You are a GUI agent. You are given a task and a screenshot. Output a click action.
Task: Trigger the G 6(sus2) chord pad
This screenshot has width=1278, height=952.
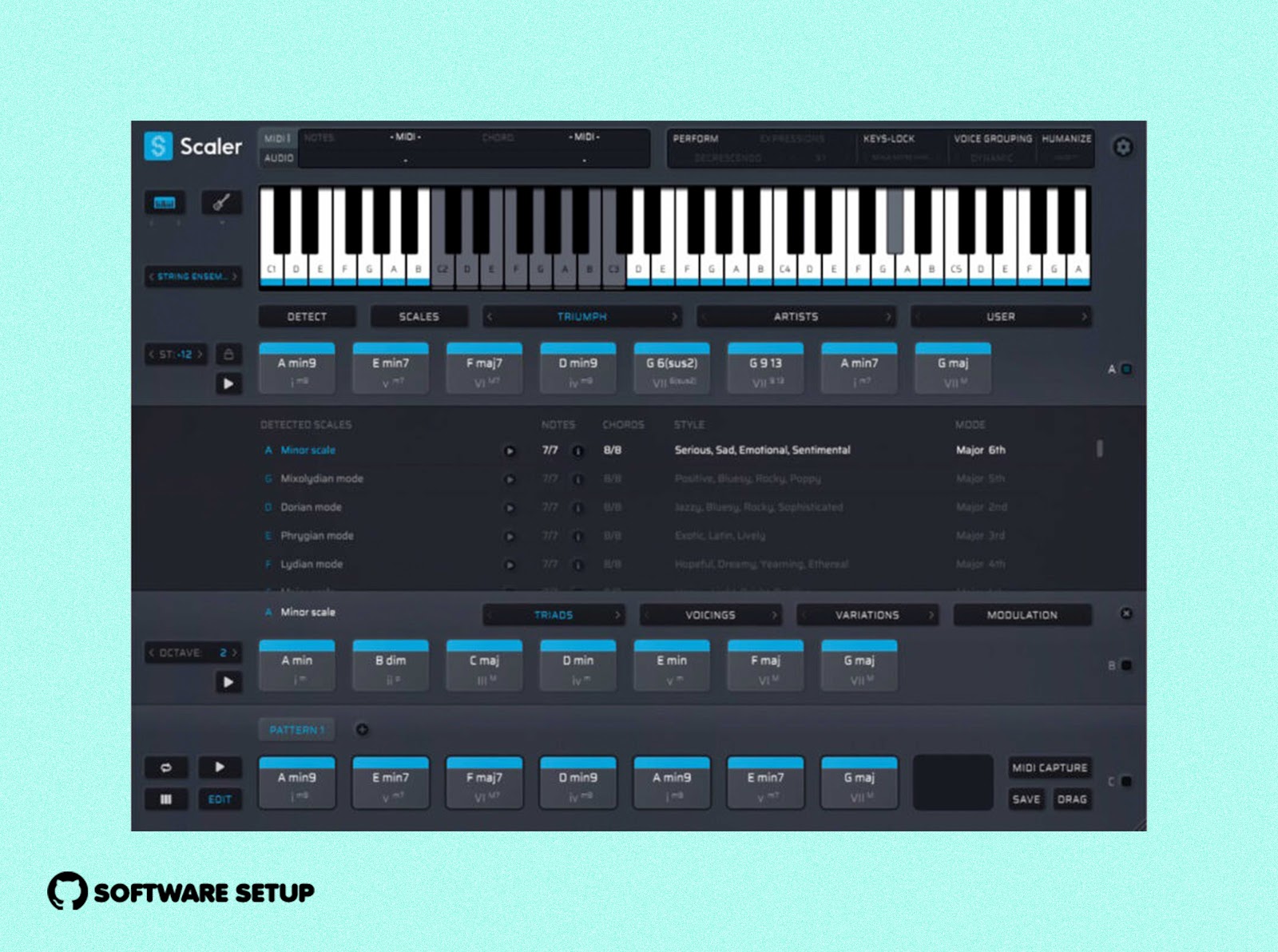pyautogui.click(x=672, y=368)
